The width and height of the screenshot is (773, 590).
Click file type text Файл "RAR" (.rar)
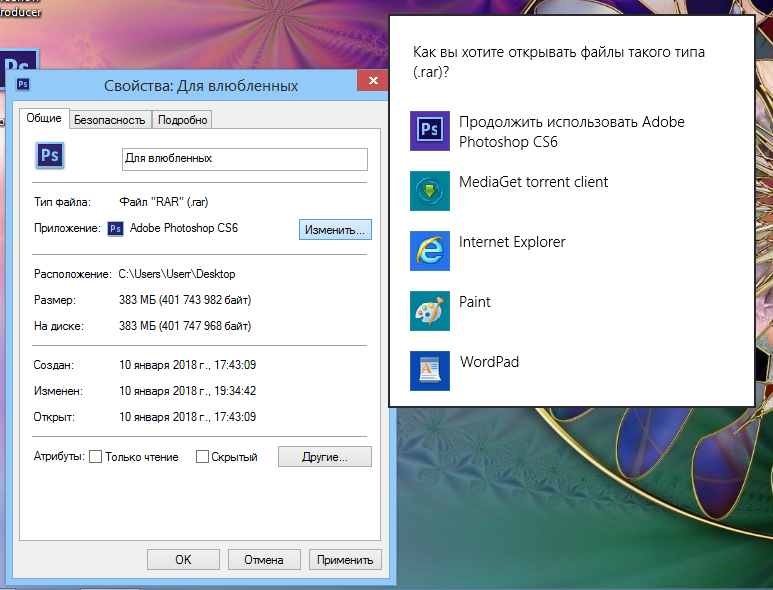click(164, 202)
